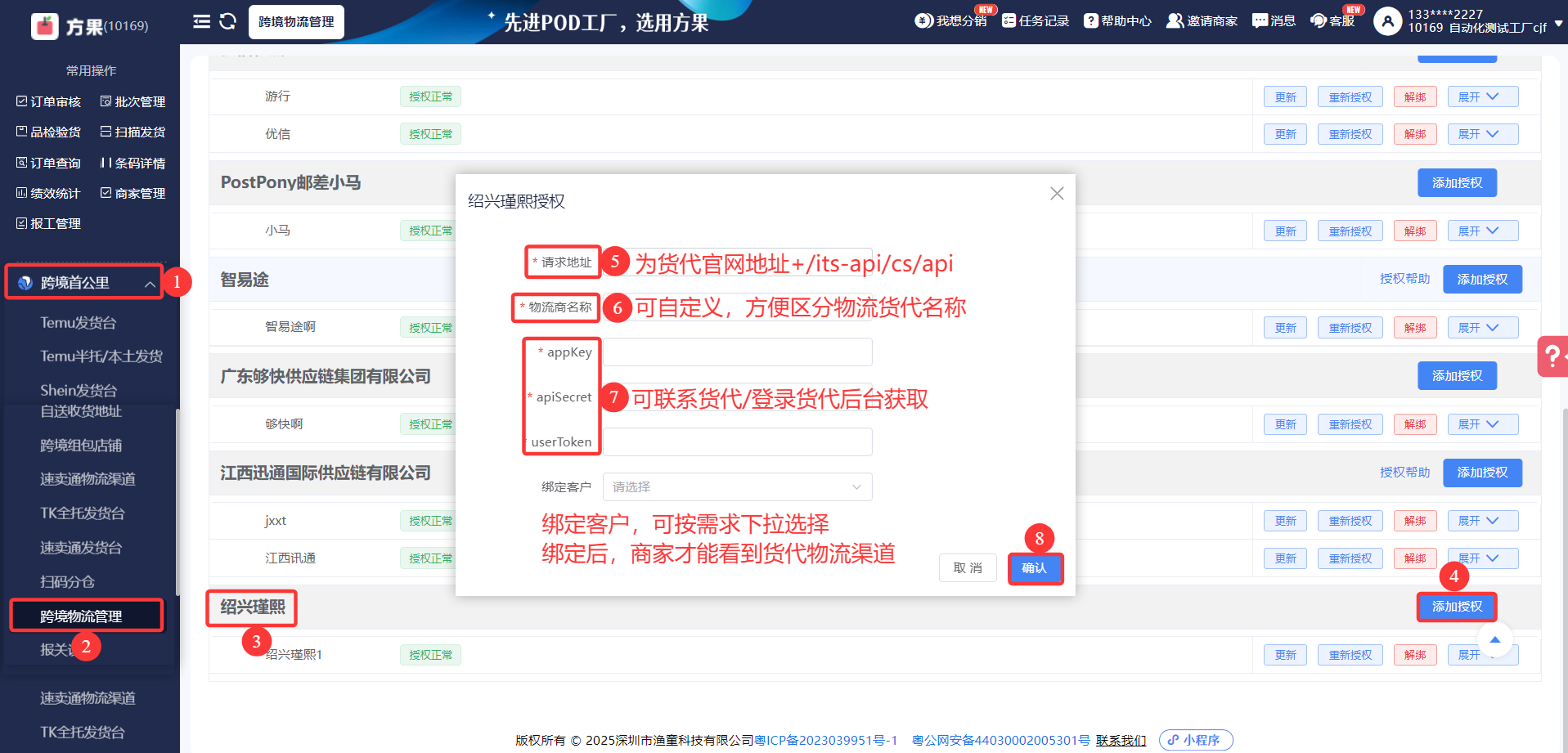
Task: Open 授权帮助 link for 江西迅通国际供应链有限公司
Action: (1404, 472)
